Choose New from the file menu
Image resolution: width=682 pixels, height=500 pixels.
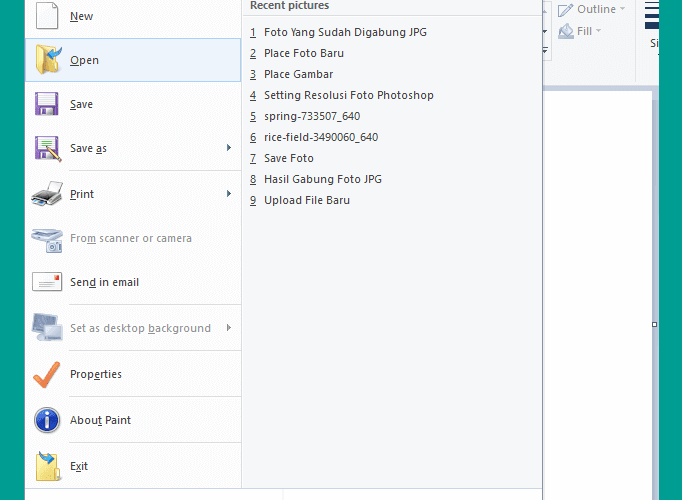[x=133, y=16]
